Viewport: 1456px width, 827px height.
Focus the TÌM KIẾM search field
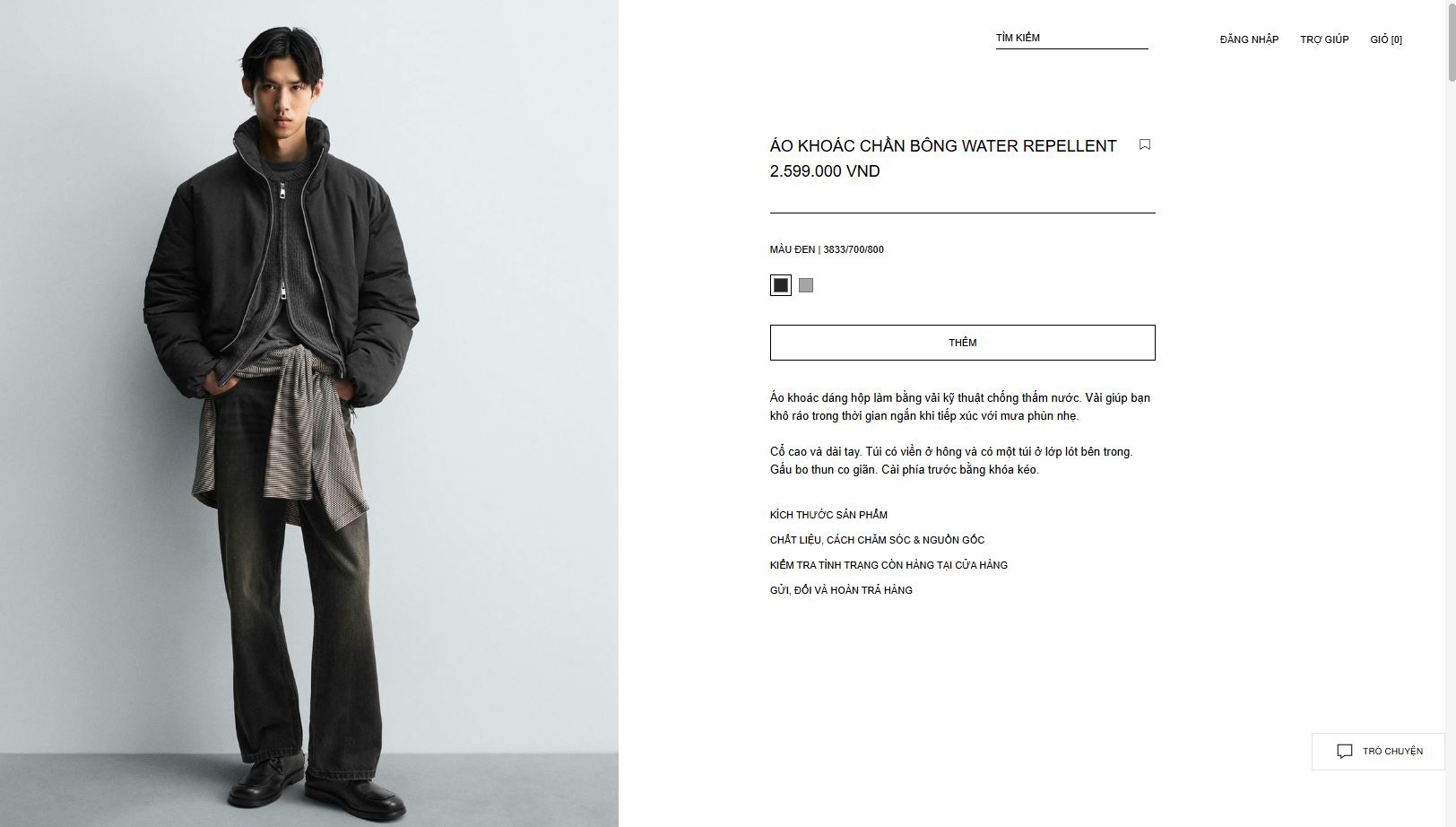[x=1071, y=39]
